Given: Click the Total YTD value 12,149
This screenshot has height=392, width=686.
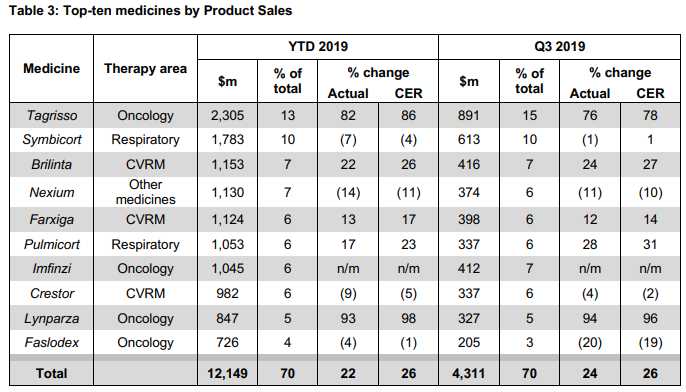Looking at the screenshot, I should point(228,373).
